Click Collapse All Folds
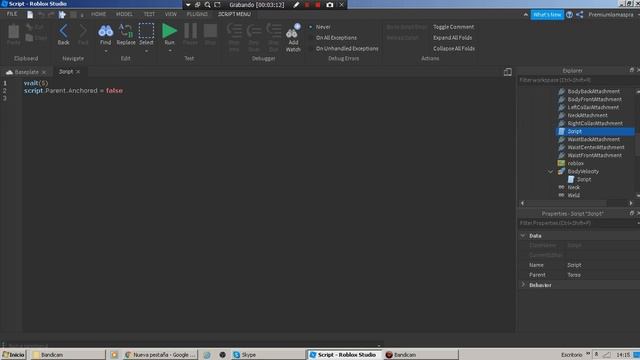 pyautogui.click(x=454, y=49)
